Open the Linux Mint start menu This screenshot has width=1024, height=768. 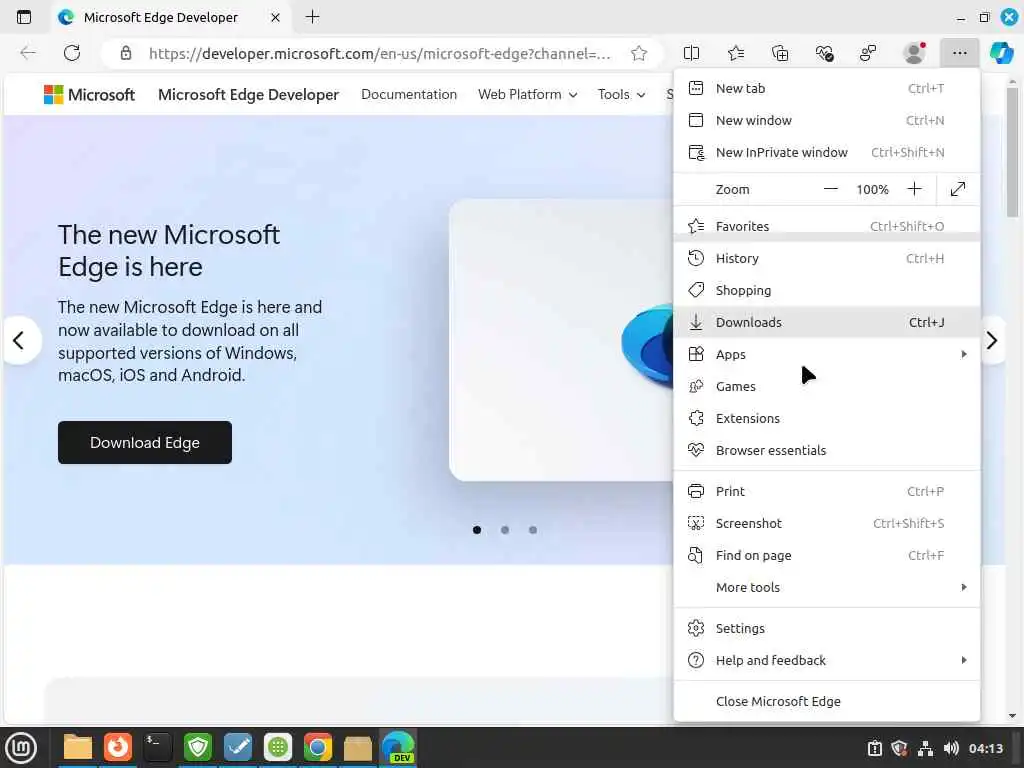tap(21, 748)
